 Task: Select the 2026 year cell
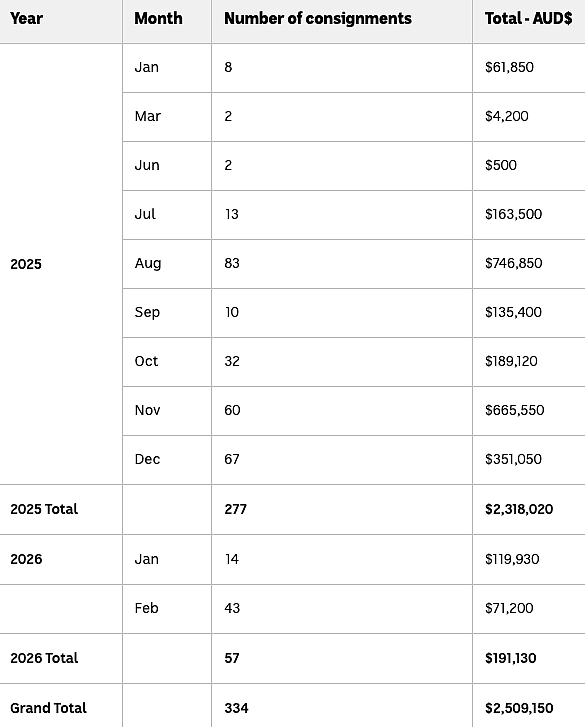(x=26, y=559)
